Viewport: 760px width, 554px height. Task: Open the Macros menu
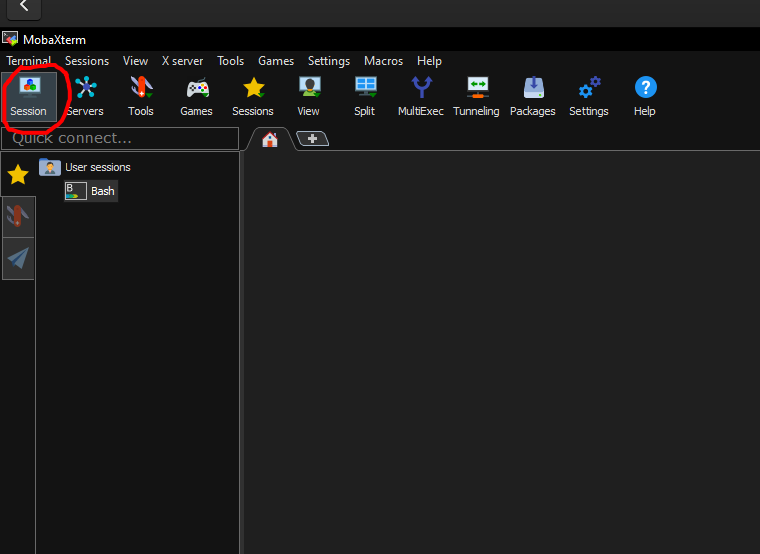pyautogui.click(x=383, y=61)
